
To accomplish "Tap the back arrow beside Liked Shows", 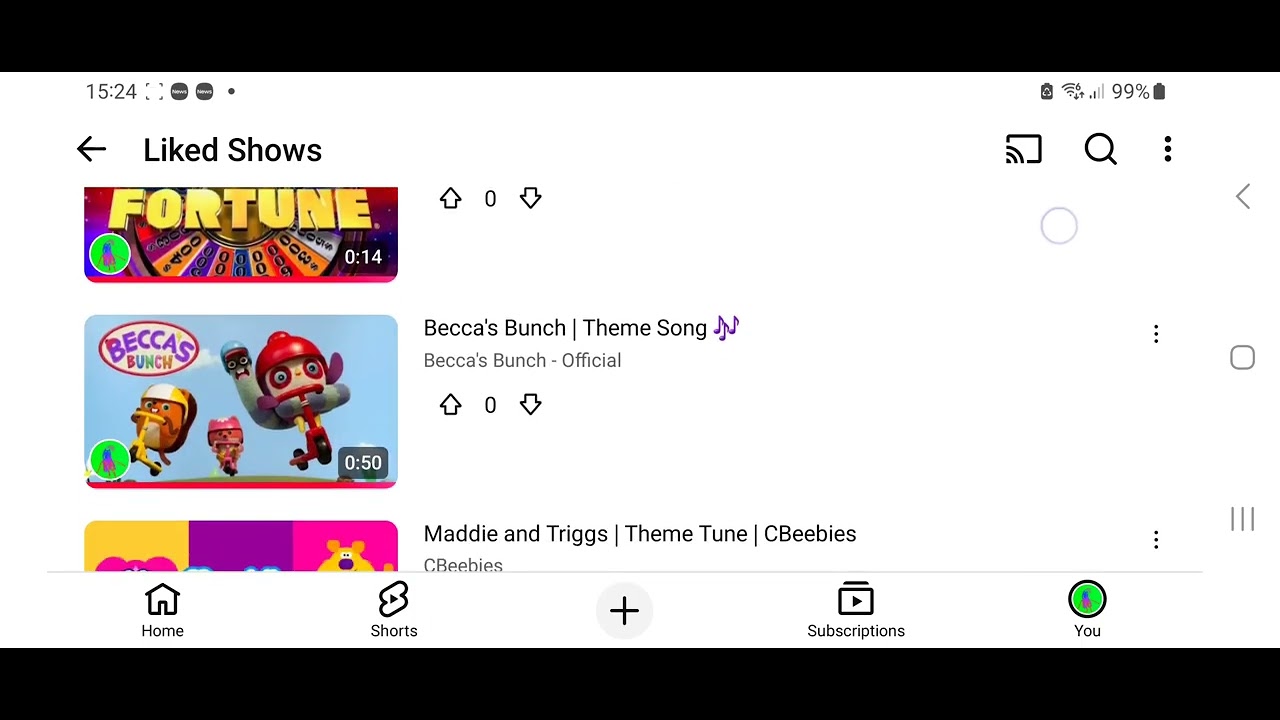I will [91, 150].
